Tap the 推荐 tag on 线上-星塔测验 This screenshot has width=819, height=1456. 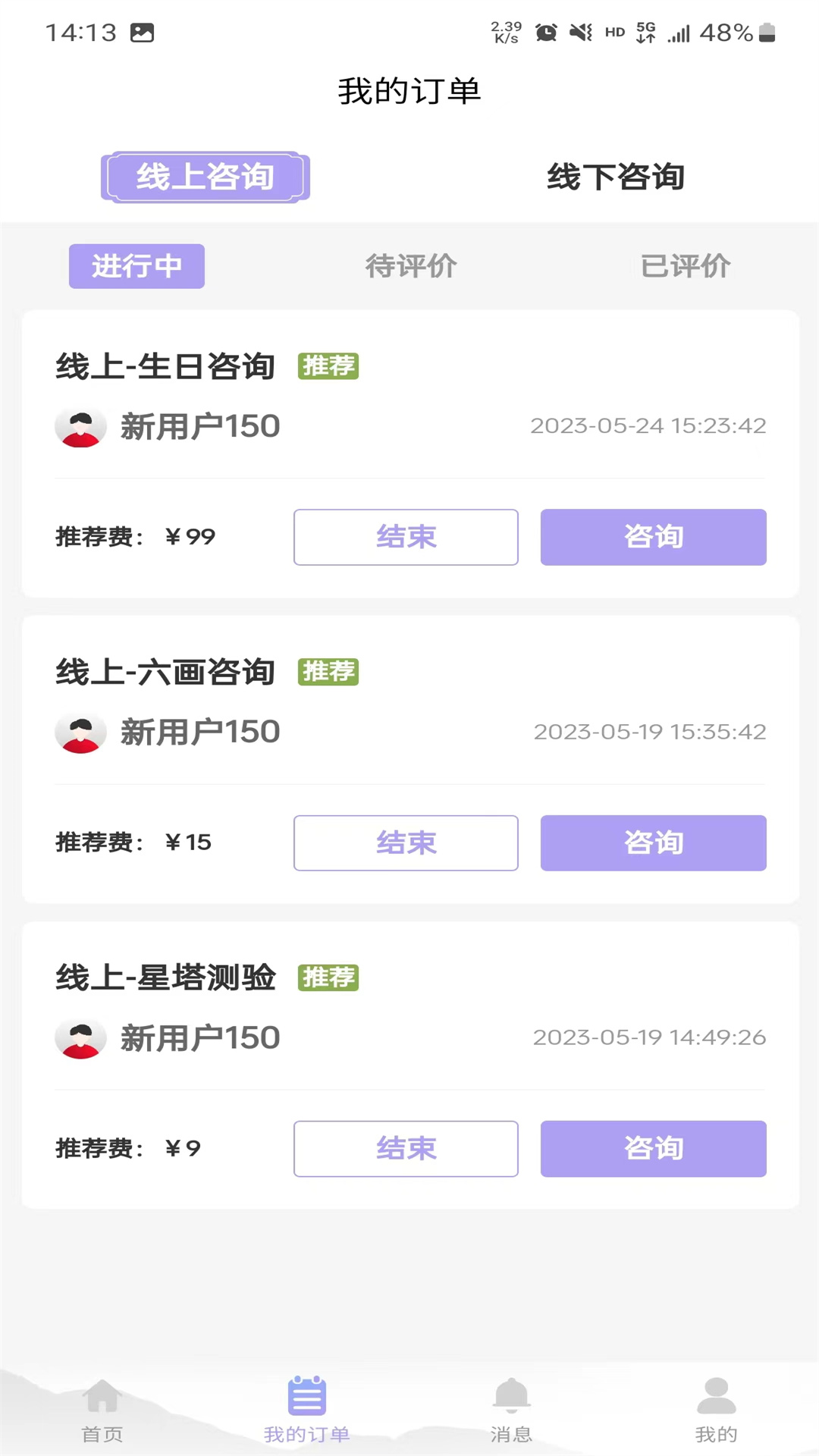pos(328,977)
